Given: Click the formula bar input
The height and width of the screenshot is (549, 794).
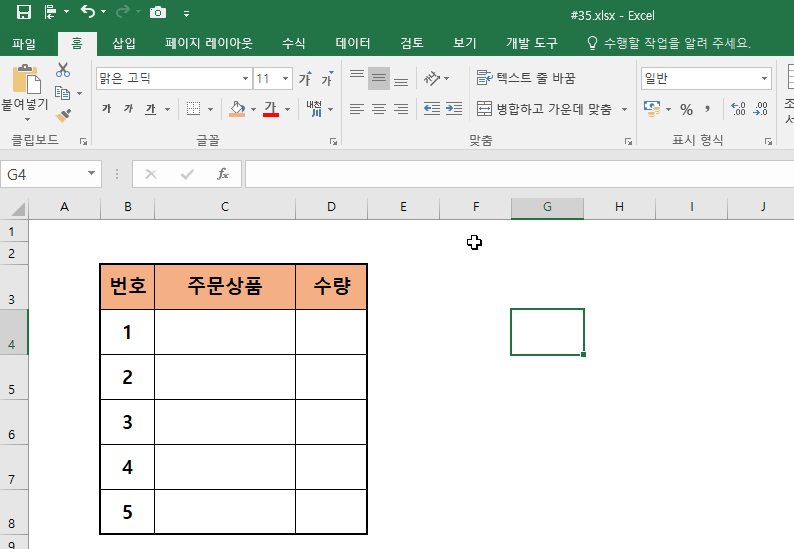Looking at the screenshot, I should click(520, 174).
